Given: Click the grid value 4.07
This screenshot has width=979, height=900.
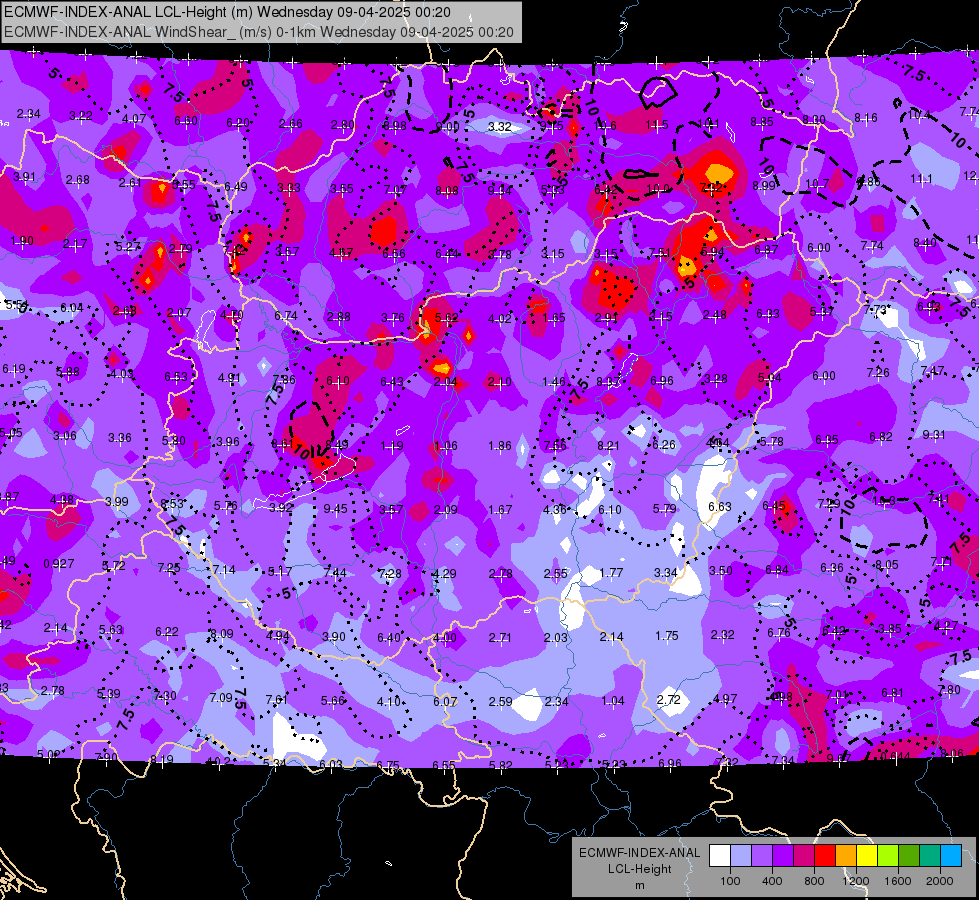Looking at the screenshot, I should (x=134, y=119).
